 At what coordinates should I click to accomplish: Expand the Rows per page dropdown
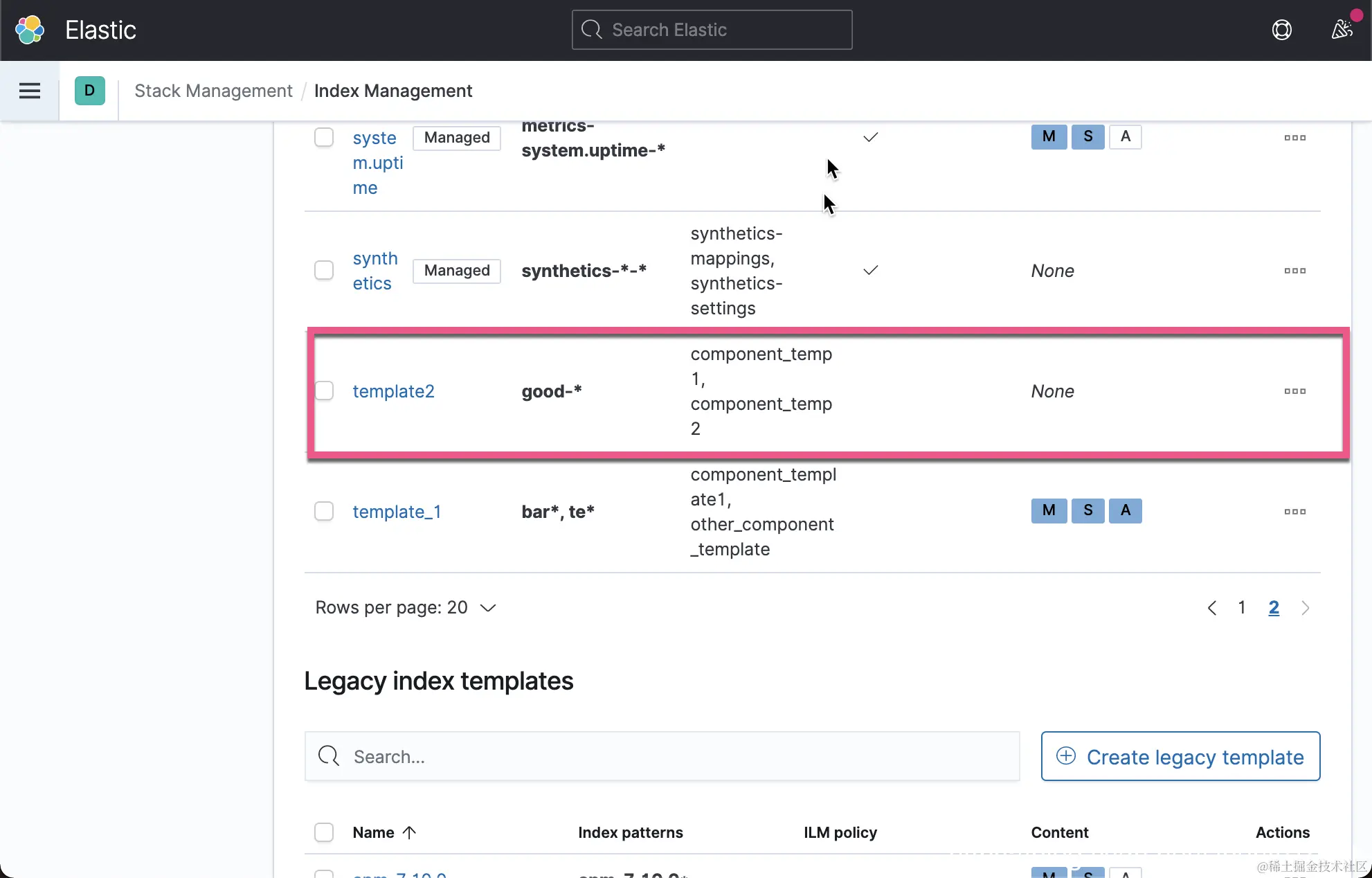(406, 608)
